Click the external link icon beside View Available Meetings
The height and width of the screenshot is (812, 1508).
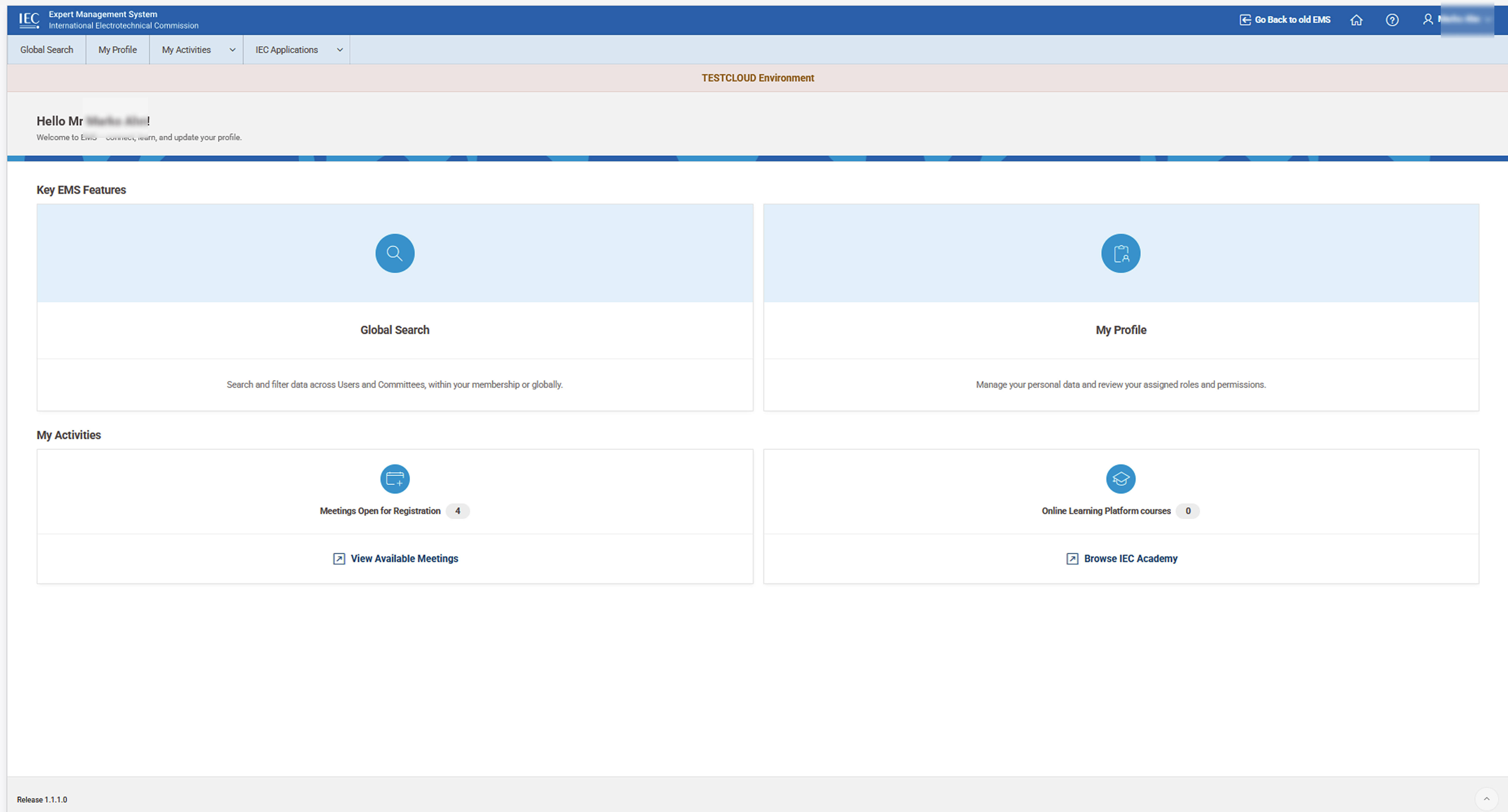[x=338, y=559]
